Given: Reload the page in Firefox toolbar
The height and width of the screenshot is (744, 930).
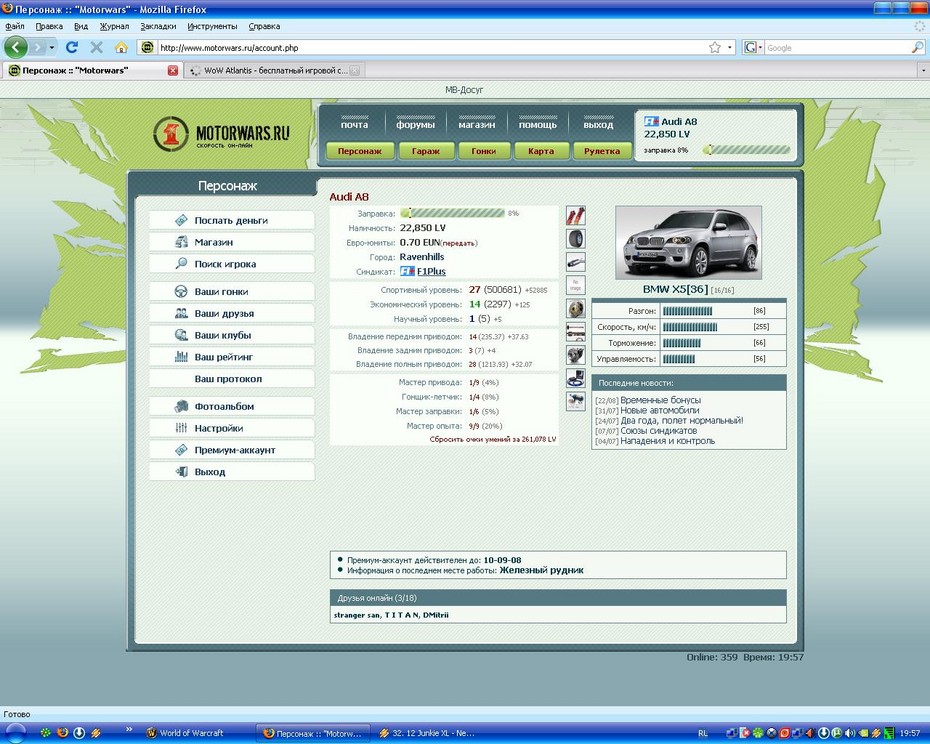Looking at the screenshot, I should click(72, 47).
